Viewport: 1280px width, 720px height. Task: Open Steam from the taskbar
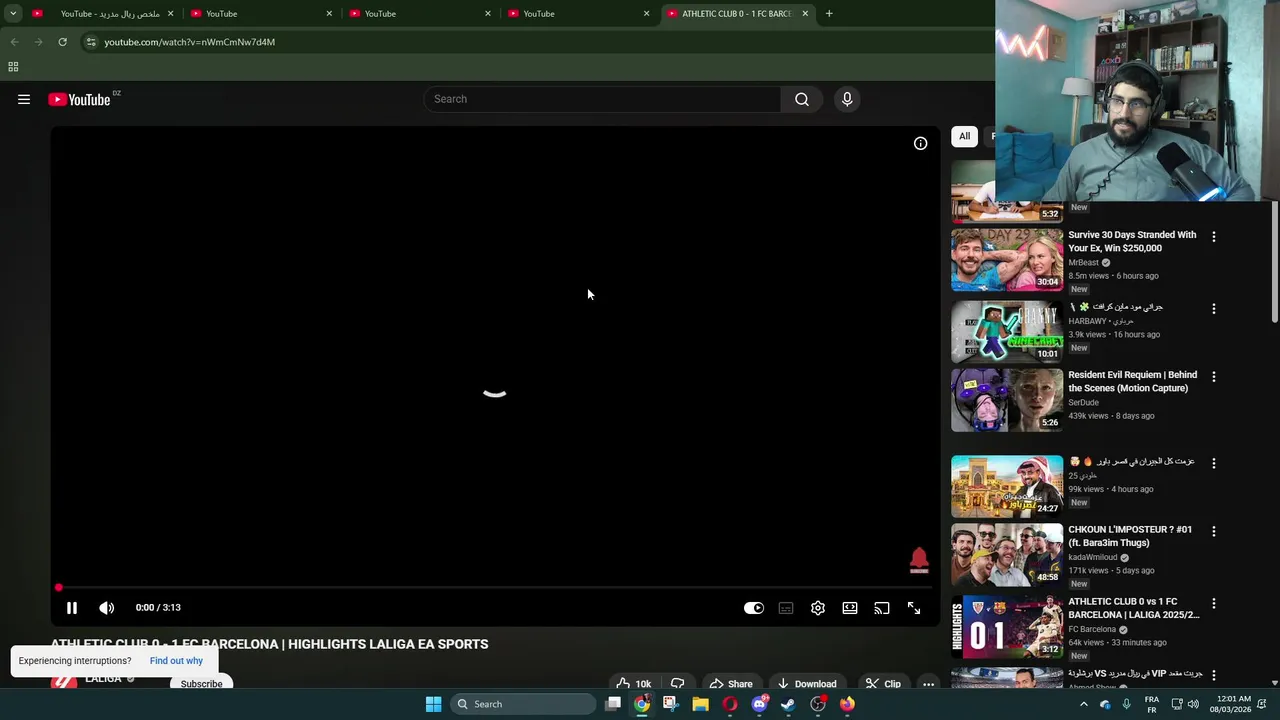tap(788, 704)
